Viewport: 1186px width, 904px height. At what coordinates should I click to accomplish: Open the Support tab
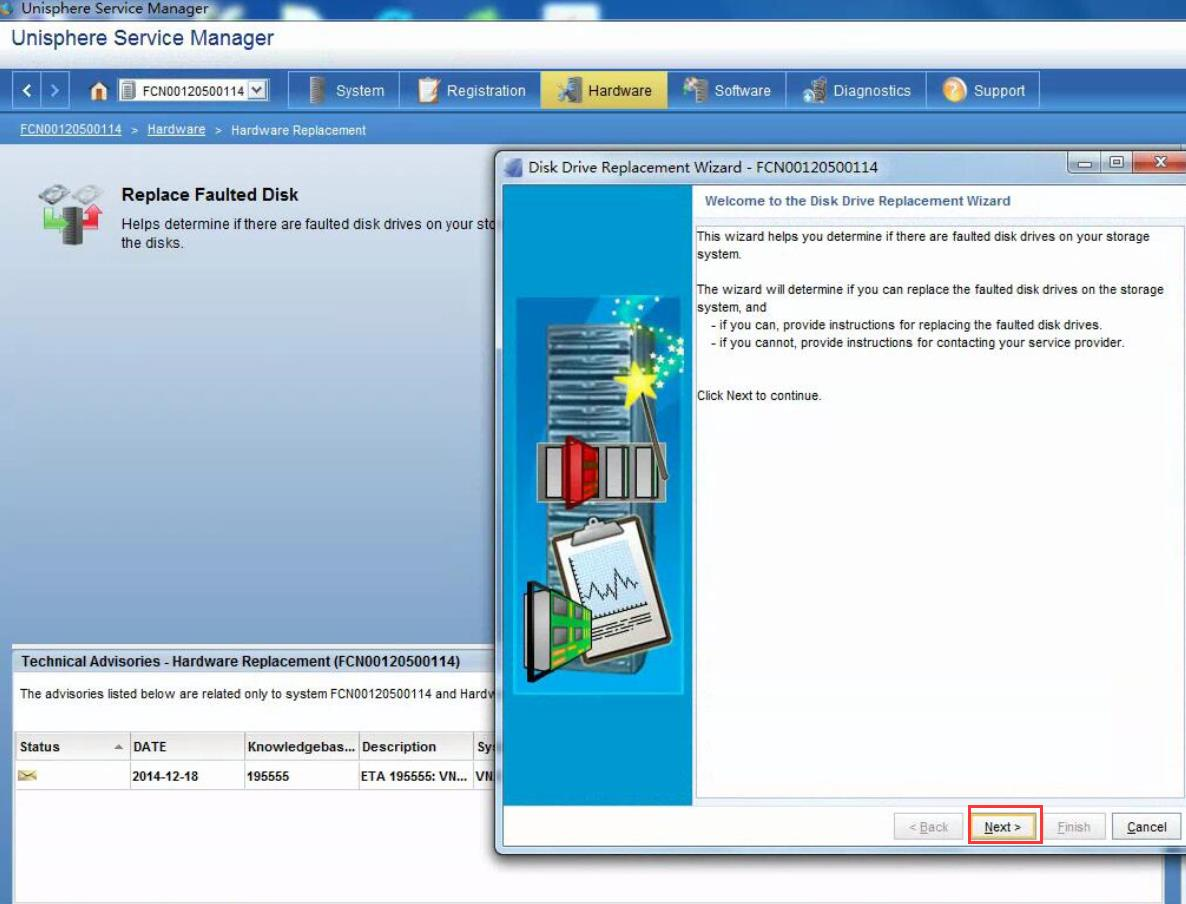(983, 90)
